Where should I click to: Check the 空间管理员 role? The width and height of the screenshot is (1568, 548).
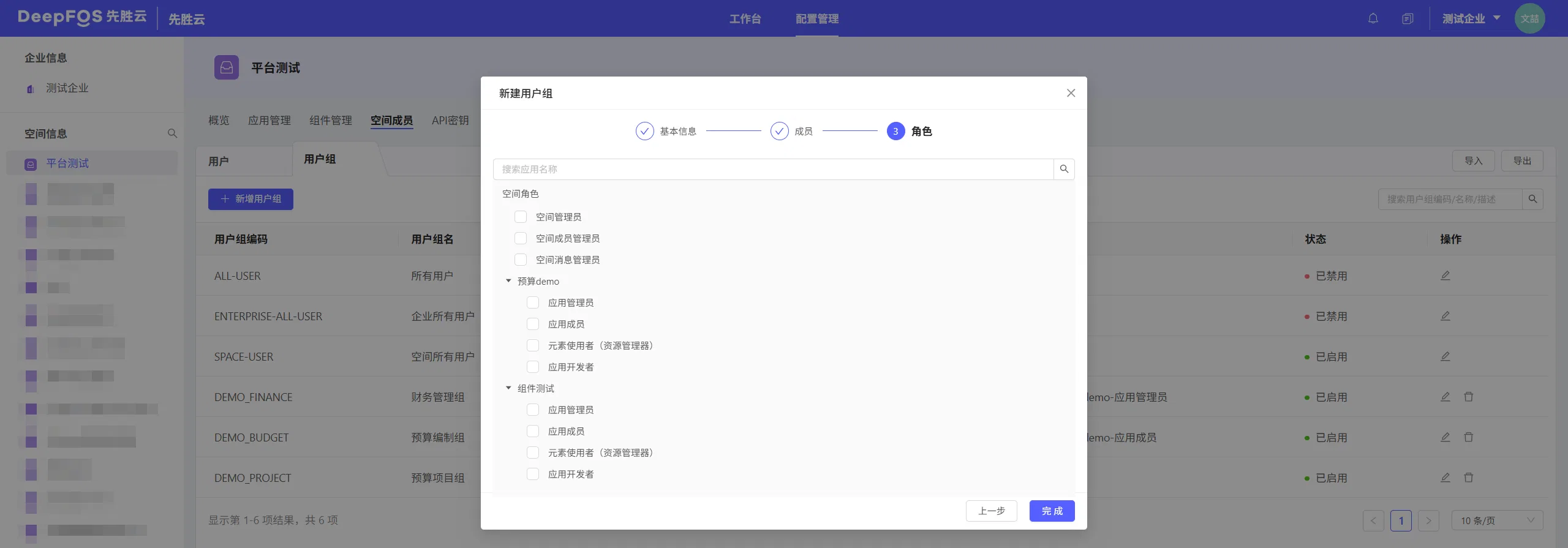coord(521,217)
